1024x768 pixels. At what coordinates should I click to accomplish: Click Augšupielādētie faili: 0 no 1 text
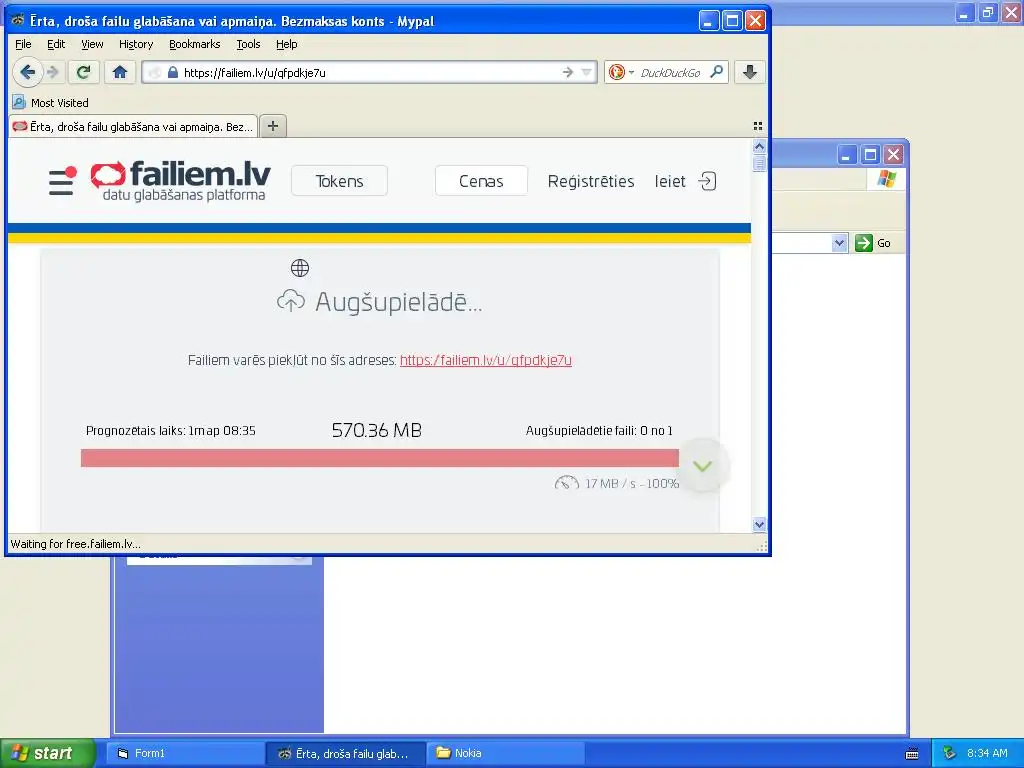pyautogui.click(x=599, y=430)
